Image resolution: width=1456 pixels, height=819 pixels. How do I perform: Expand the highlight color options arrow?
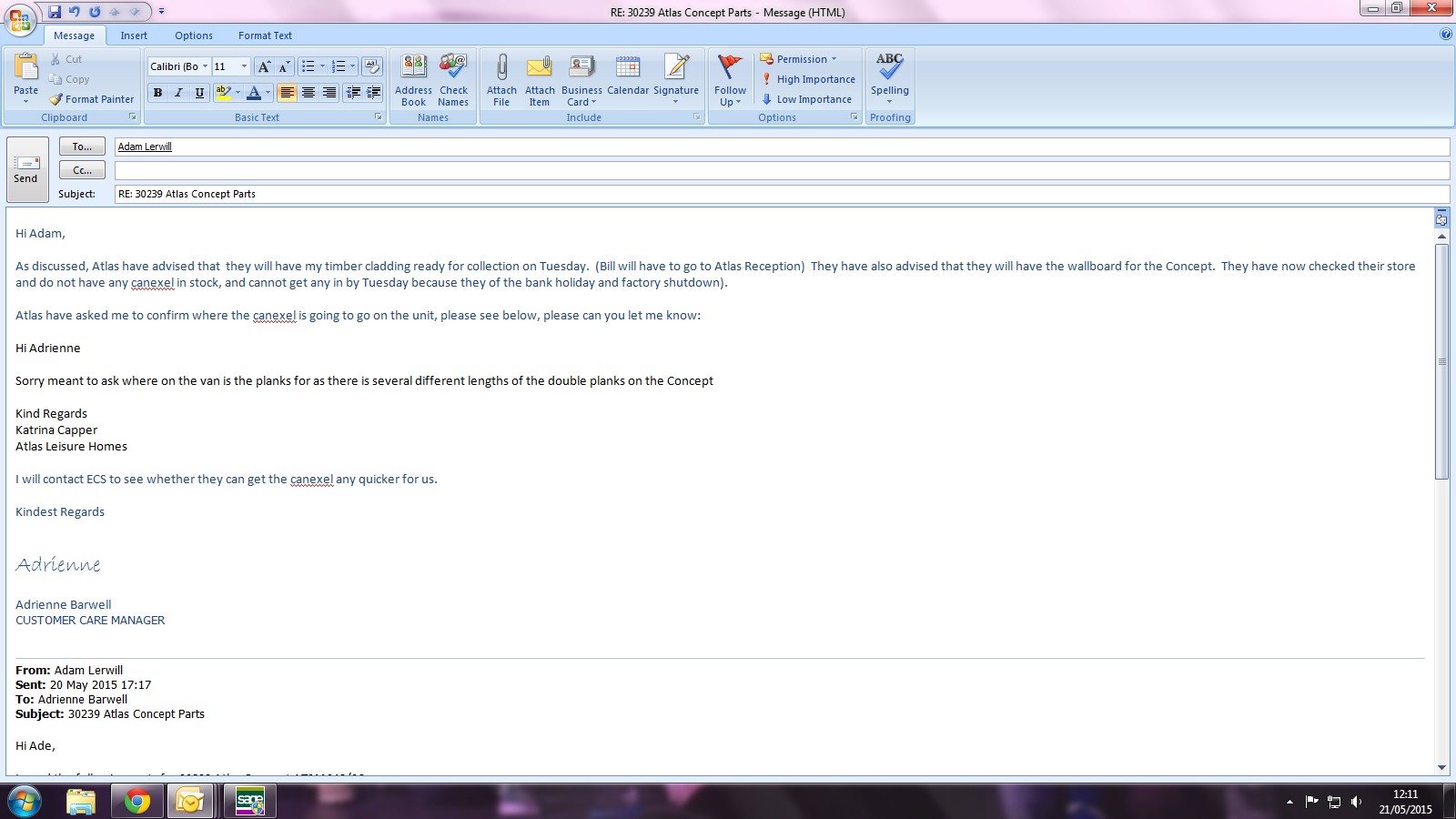(x=238, y=93)
